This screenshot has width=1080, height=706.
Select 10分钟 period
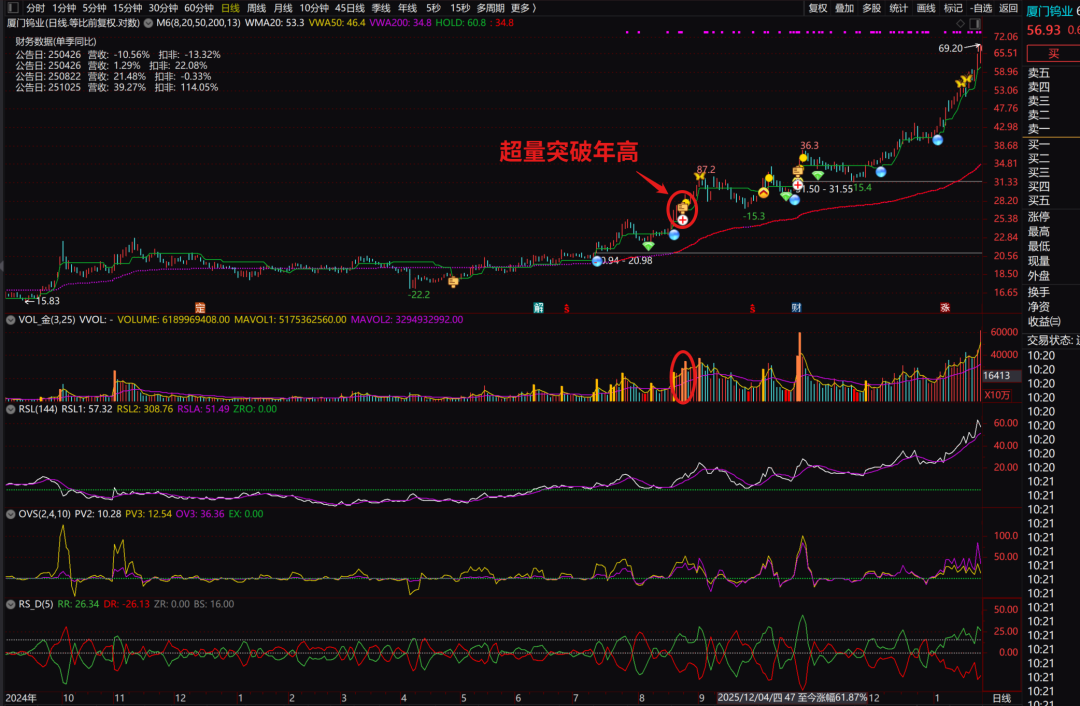click(314, 8)
